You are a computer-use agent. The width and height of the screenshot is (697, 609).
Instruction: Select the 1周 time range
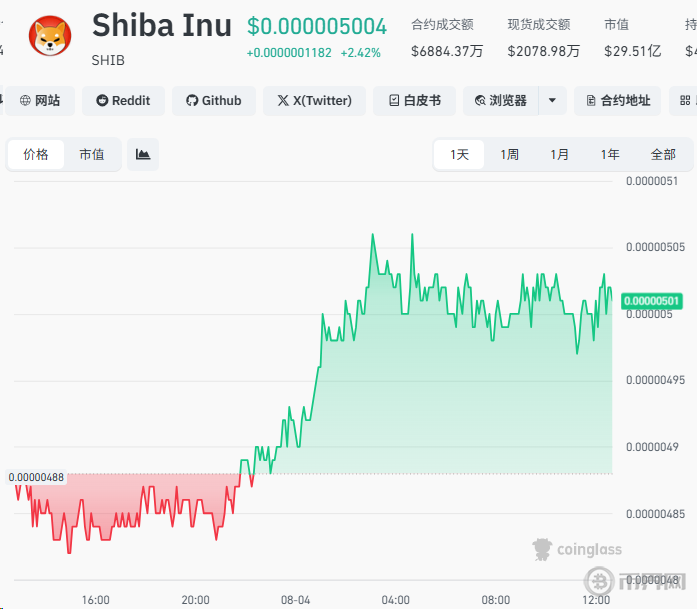click(509, 154)
